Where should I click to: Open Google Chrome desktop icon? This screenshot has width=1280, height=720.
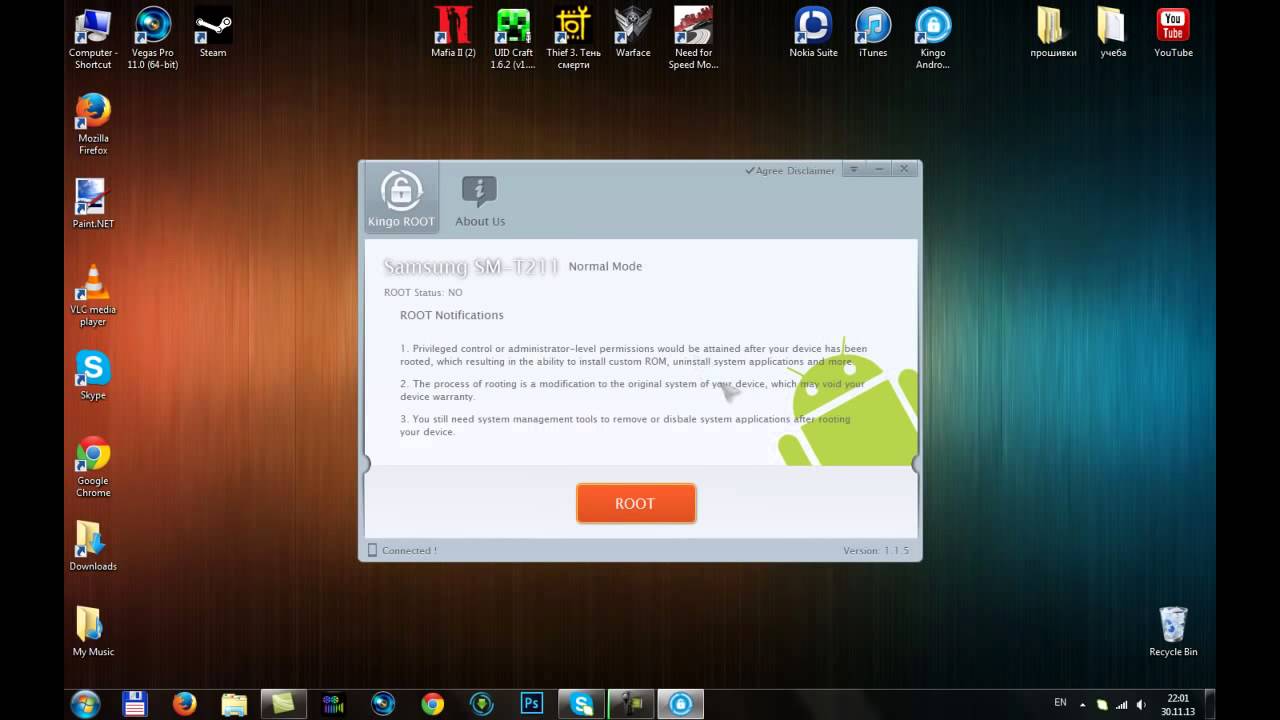pos(93,466)
